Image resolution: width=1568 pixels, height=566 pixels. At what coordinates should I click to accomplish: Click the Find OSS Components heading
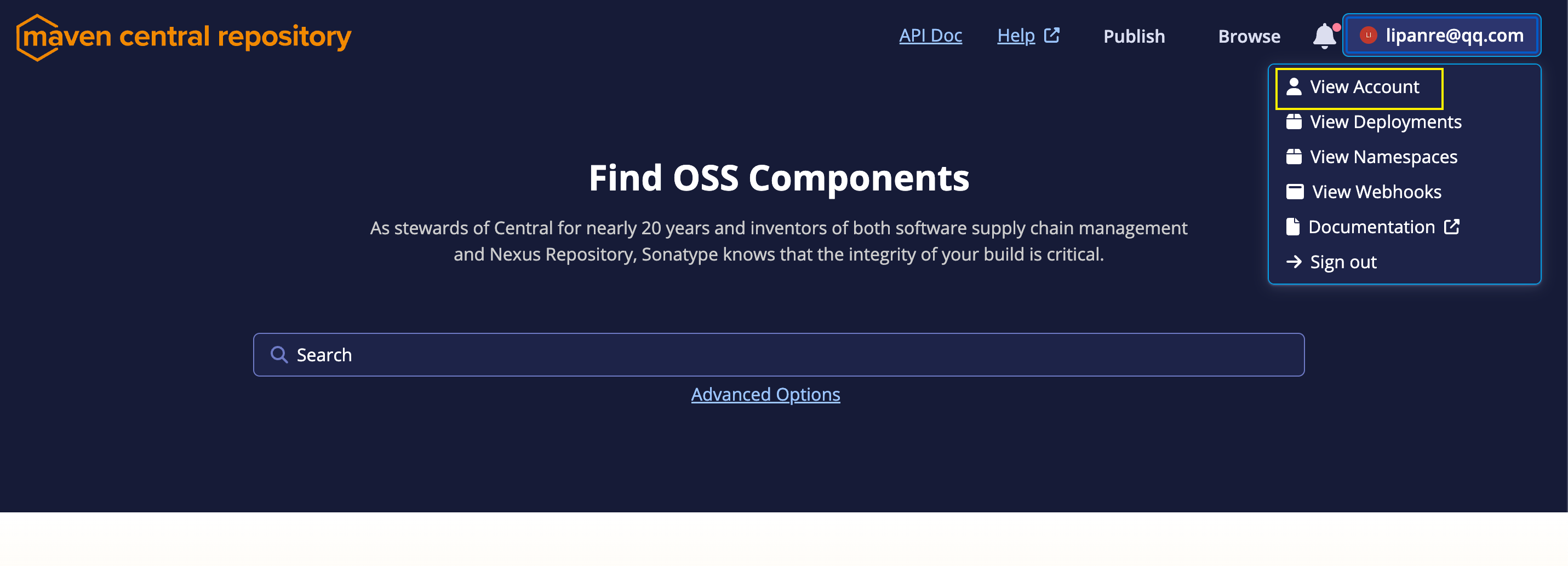coord(779,177)
